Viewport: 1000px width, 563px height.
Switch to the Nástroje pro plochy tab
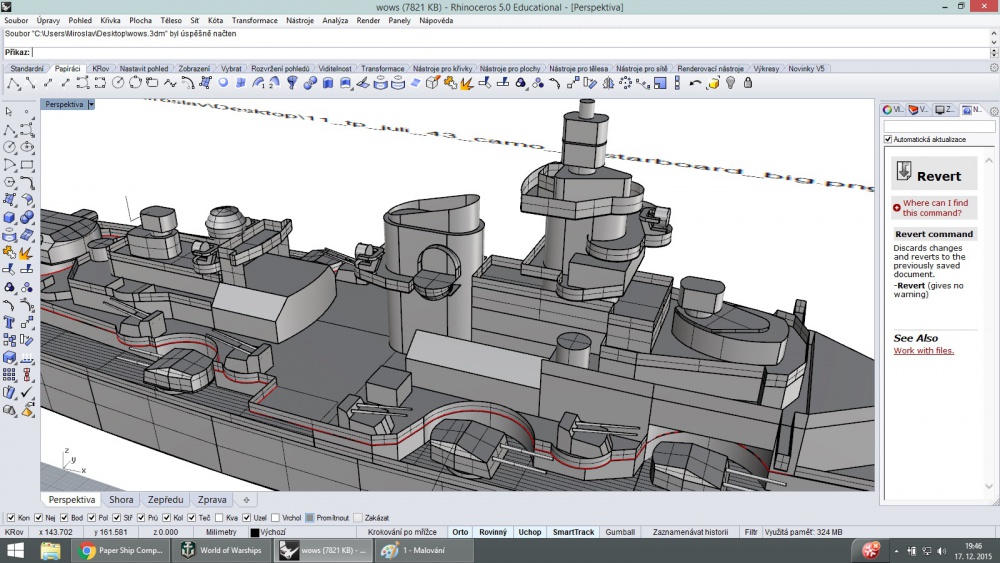[x=510, y=68]
